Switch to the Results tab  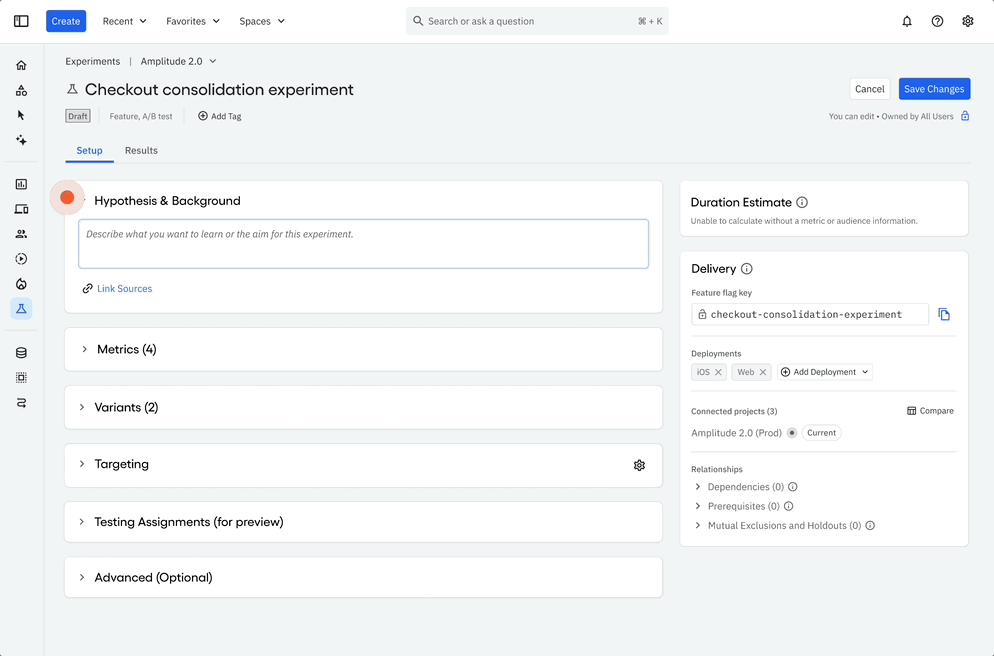[x=141, y=151]
